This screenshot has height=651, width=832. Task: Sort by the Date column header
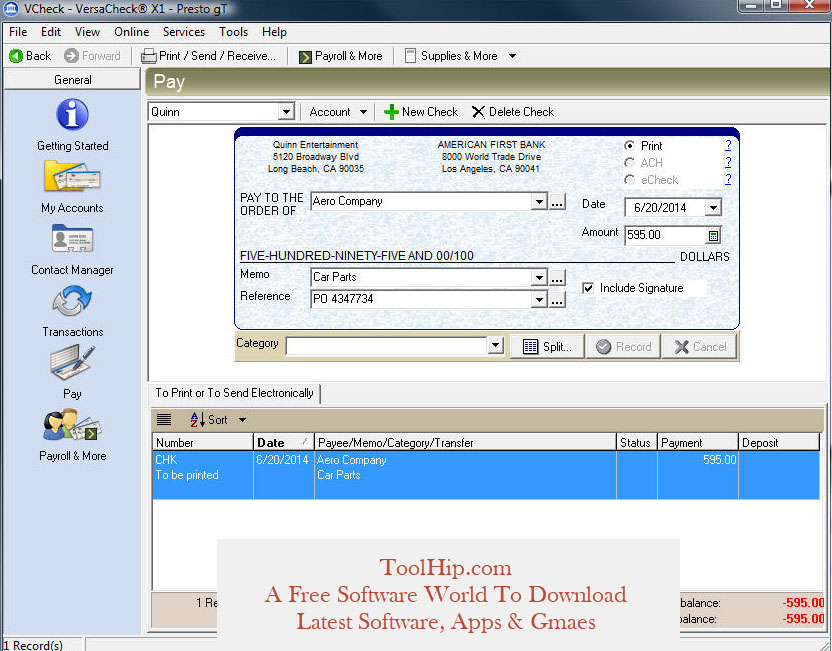point(284,442)
